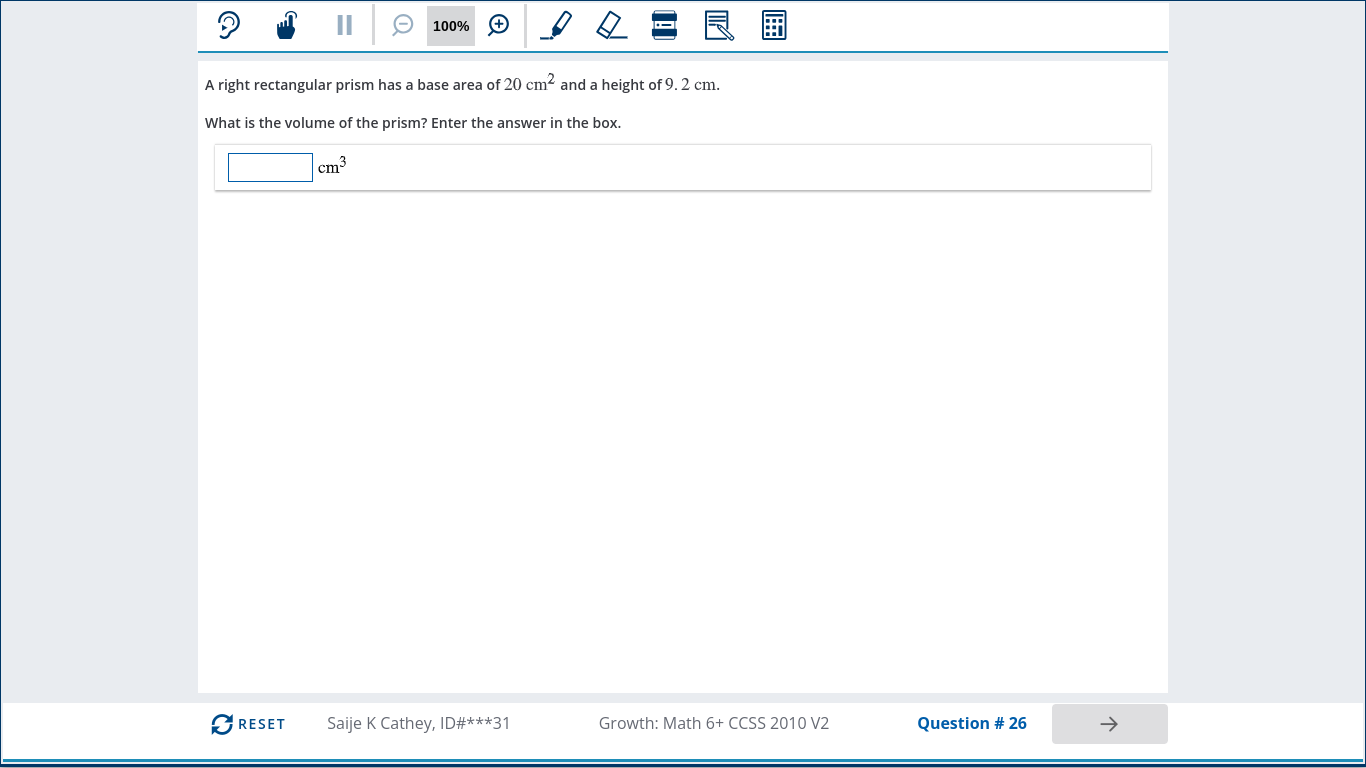Zoom out with the minus magnifier
1366x768 pixels.
tap(402, 25)
